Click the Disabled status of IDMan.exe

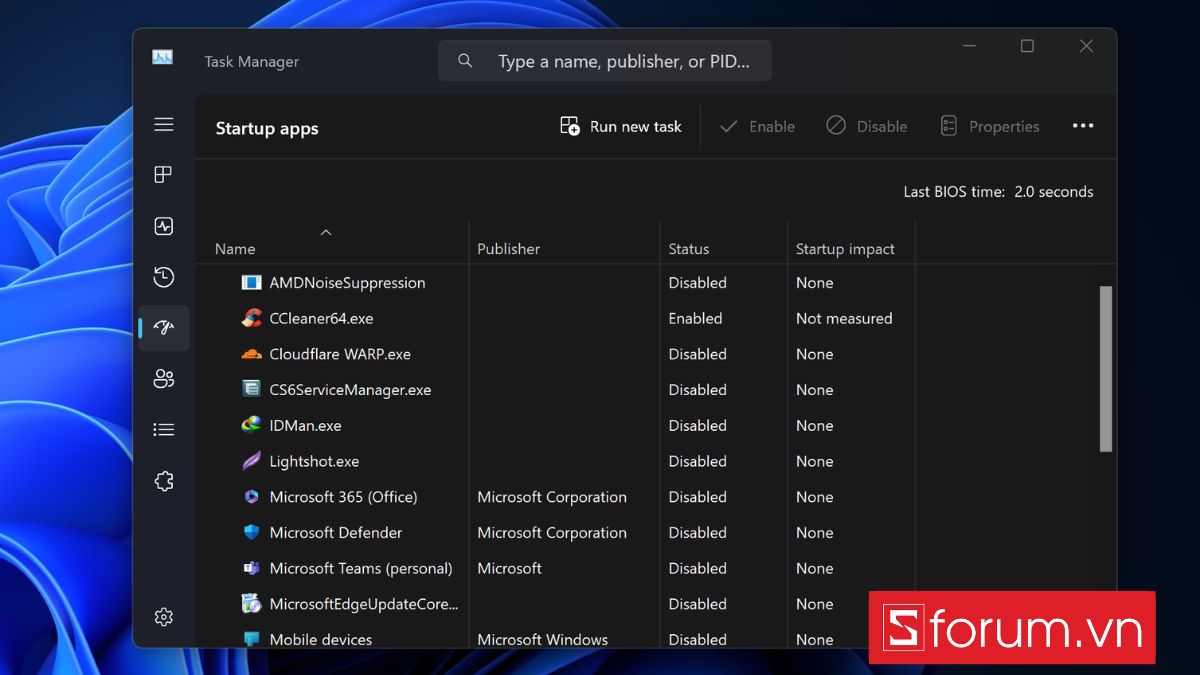pos(697,425)
